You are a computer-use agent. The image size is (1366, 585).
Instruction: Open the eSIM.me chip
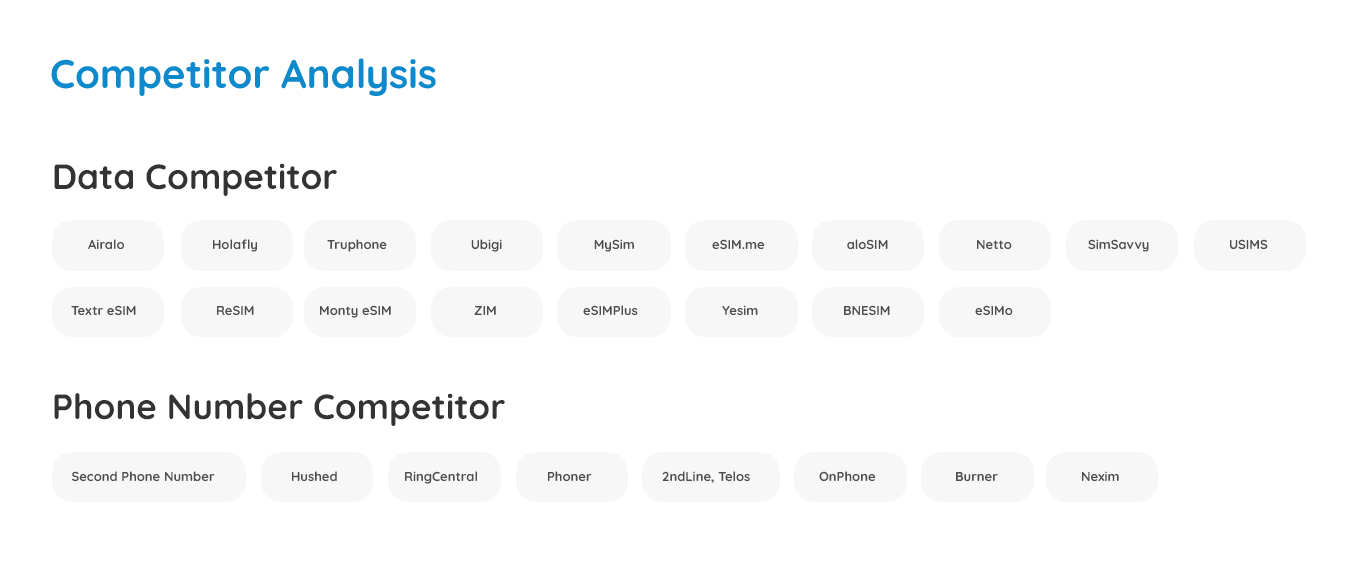(740, 245)
